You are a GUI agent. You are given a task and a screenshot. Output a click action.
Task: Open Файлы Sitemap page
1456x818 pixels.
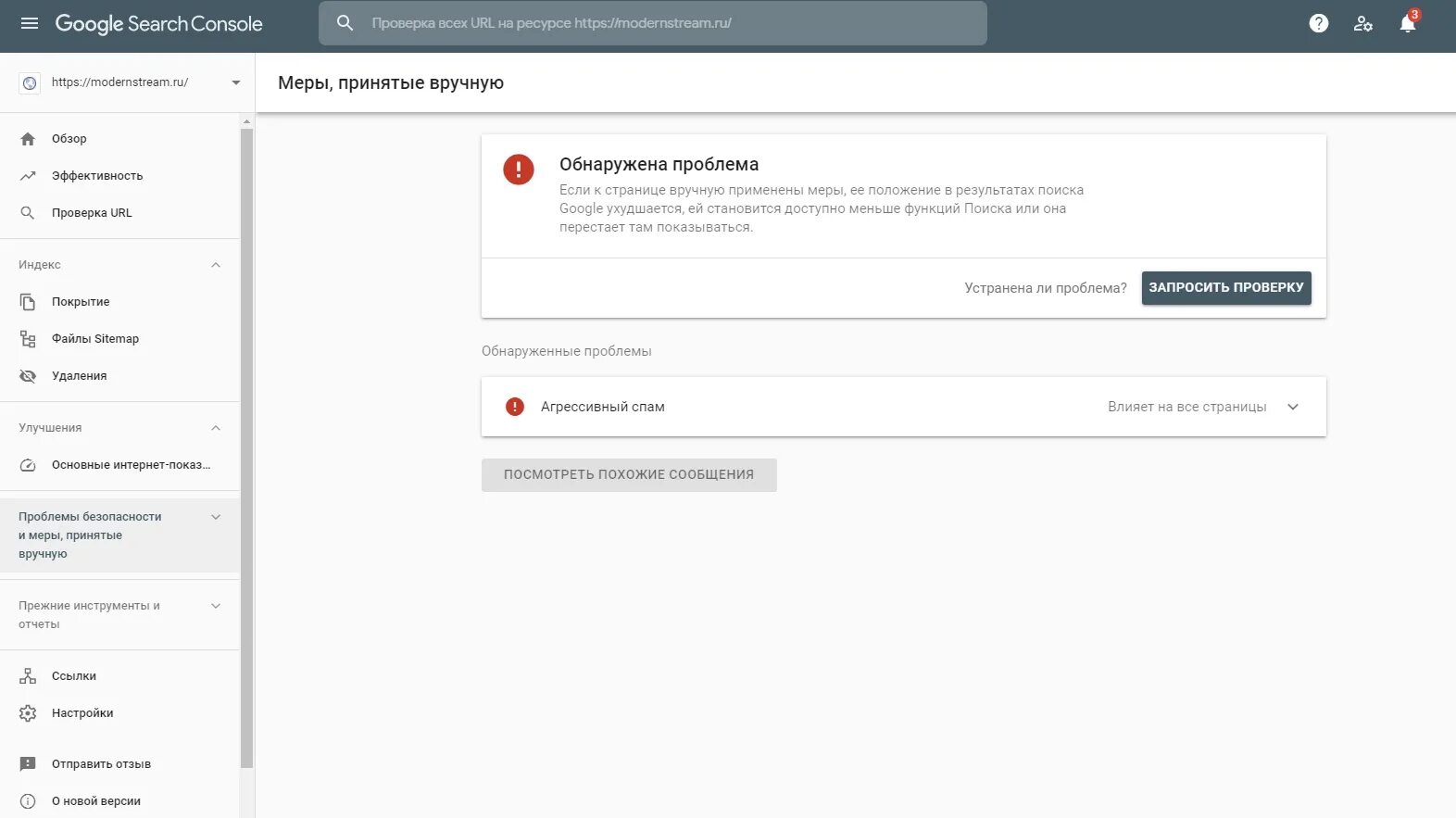pyautogui.click(x=120, y=339)
